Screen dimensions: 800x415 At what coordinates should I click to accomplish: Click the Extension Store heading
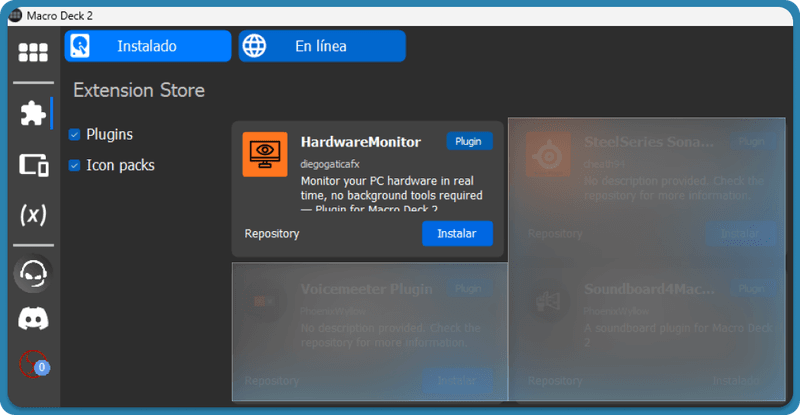(139, 90)
